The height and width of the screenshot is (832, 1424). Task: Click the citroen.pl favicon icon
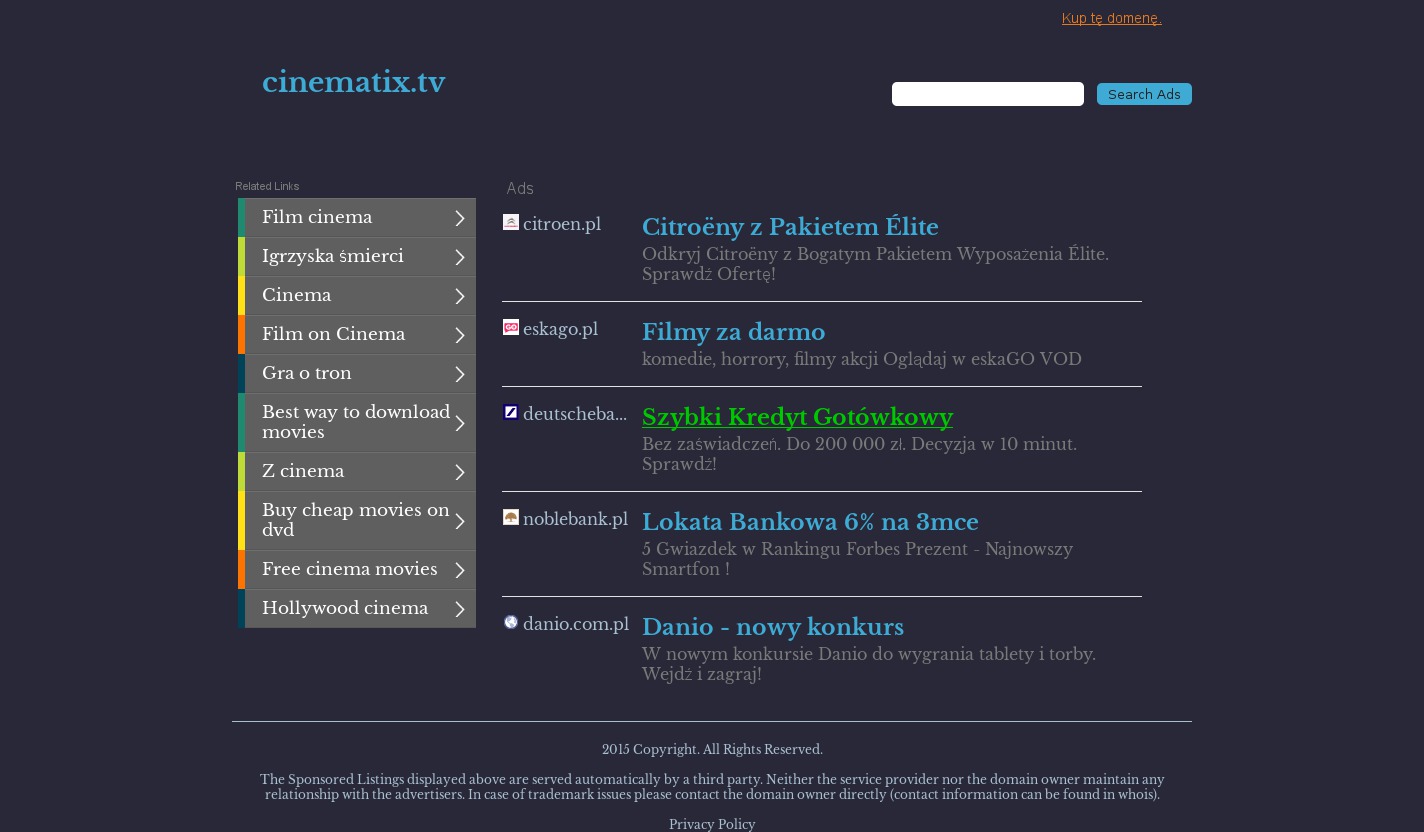pyautogui.click(x=510, y=222)
